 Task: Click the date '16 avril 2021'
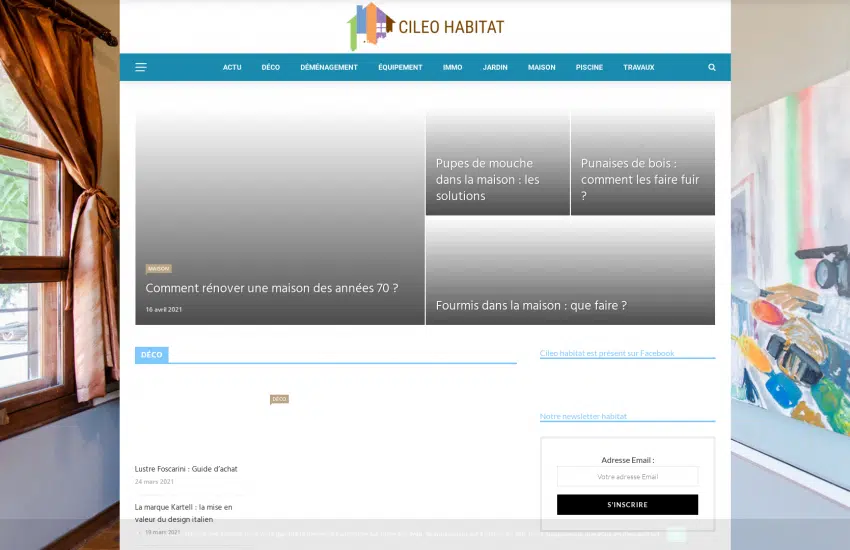(164, 309)
